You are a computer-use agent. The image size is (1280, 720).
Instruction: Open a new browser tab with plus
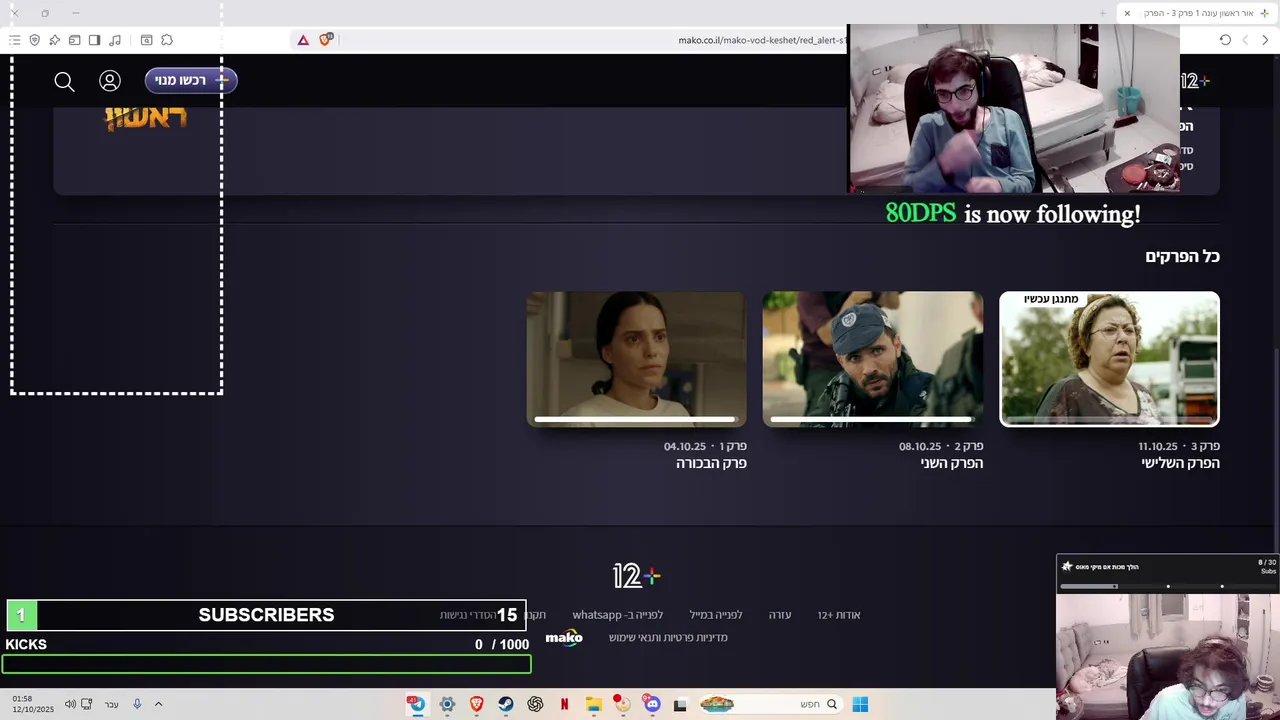(x=1103, y=13)
